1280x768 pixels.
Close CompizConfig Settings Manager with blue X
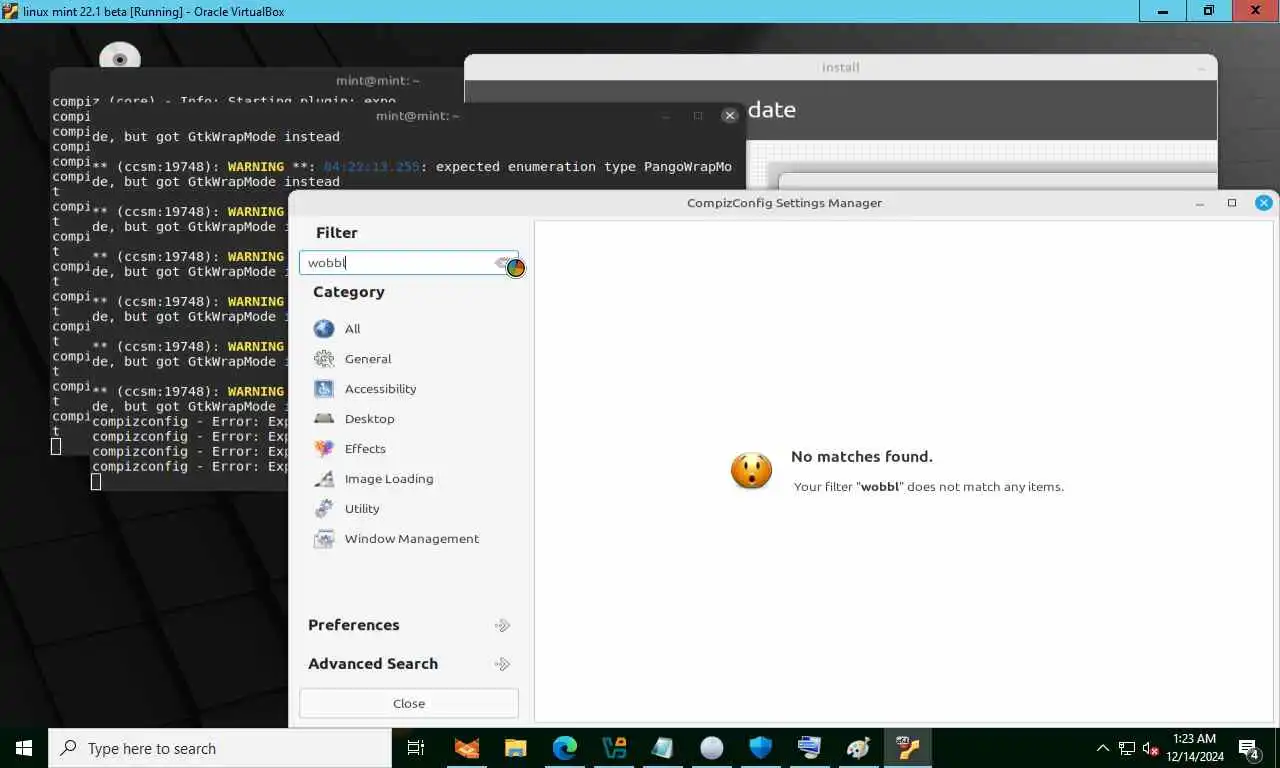[x=1264, y=203]
